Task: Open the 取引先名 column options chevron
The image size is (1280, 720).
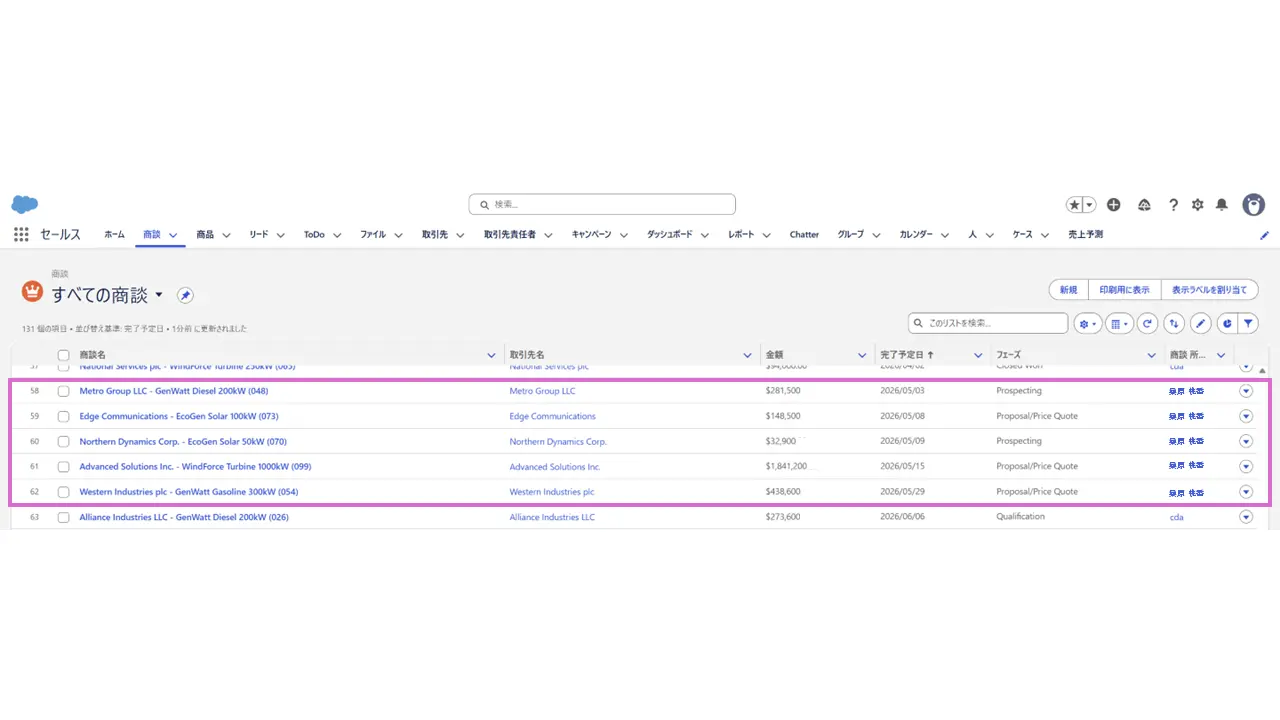Action: [x=747, y=355]
